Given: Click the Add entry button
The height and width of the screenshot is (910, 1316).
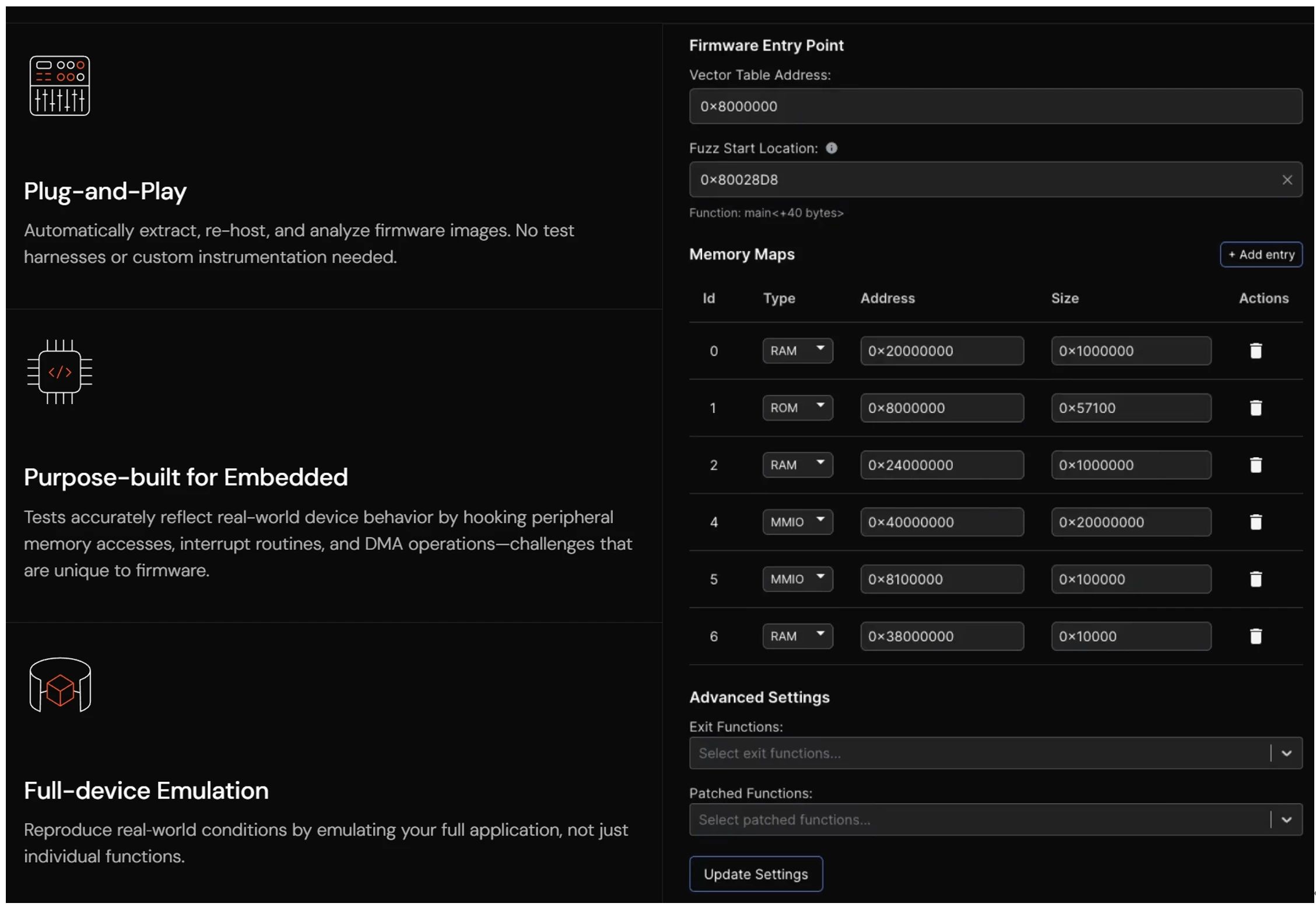Looking at the screenshot, I should coord(1261,254).
